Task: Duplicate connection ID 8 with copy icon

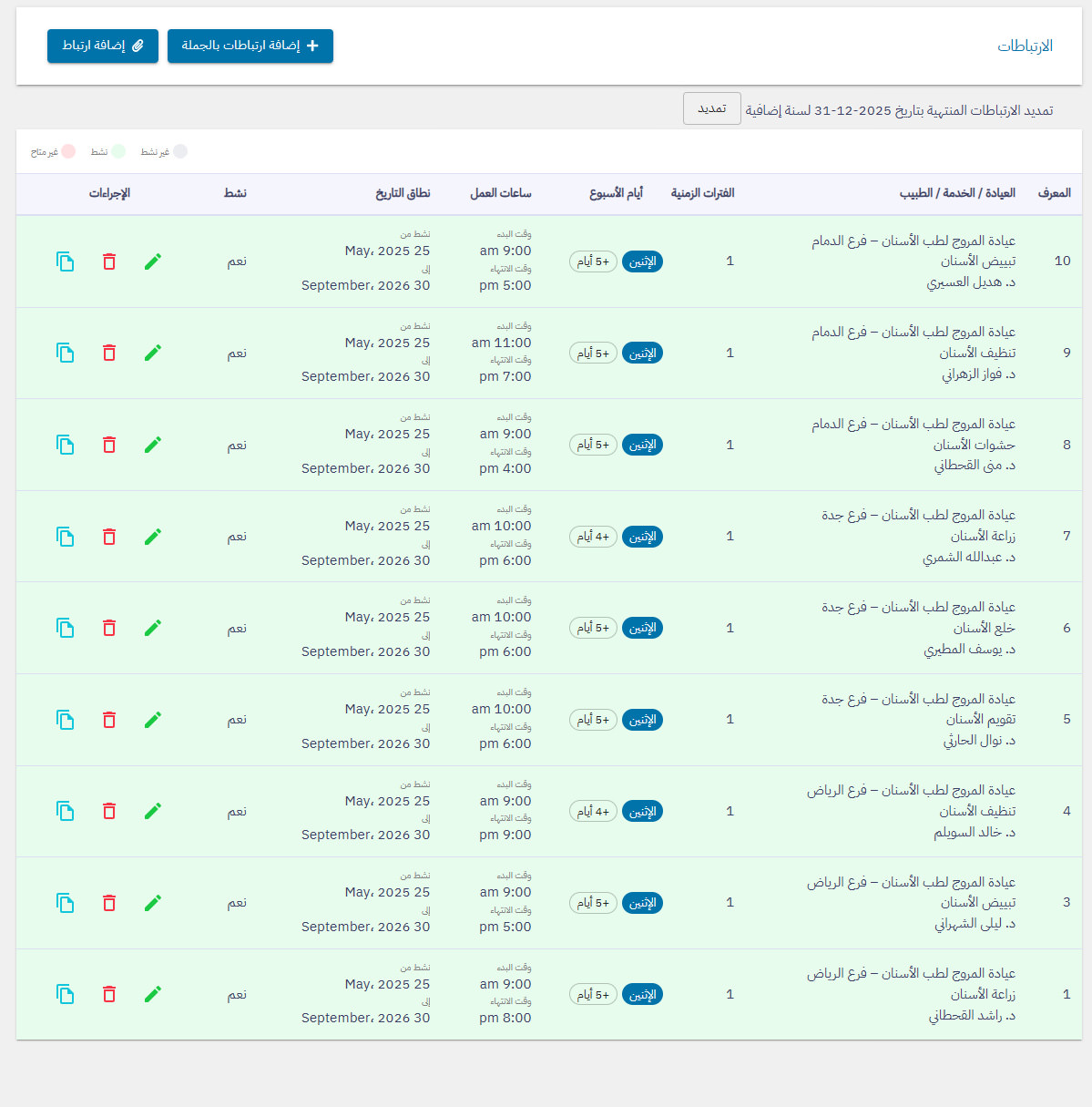Action: click(x=65, y=445)
